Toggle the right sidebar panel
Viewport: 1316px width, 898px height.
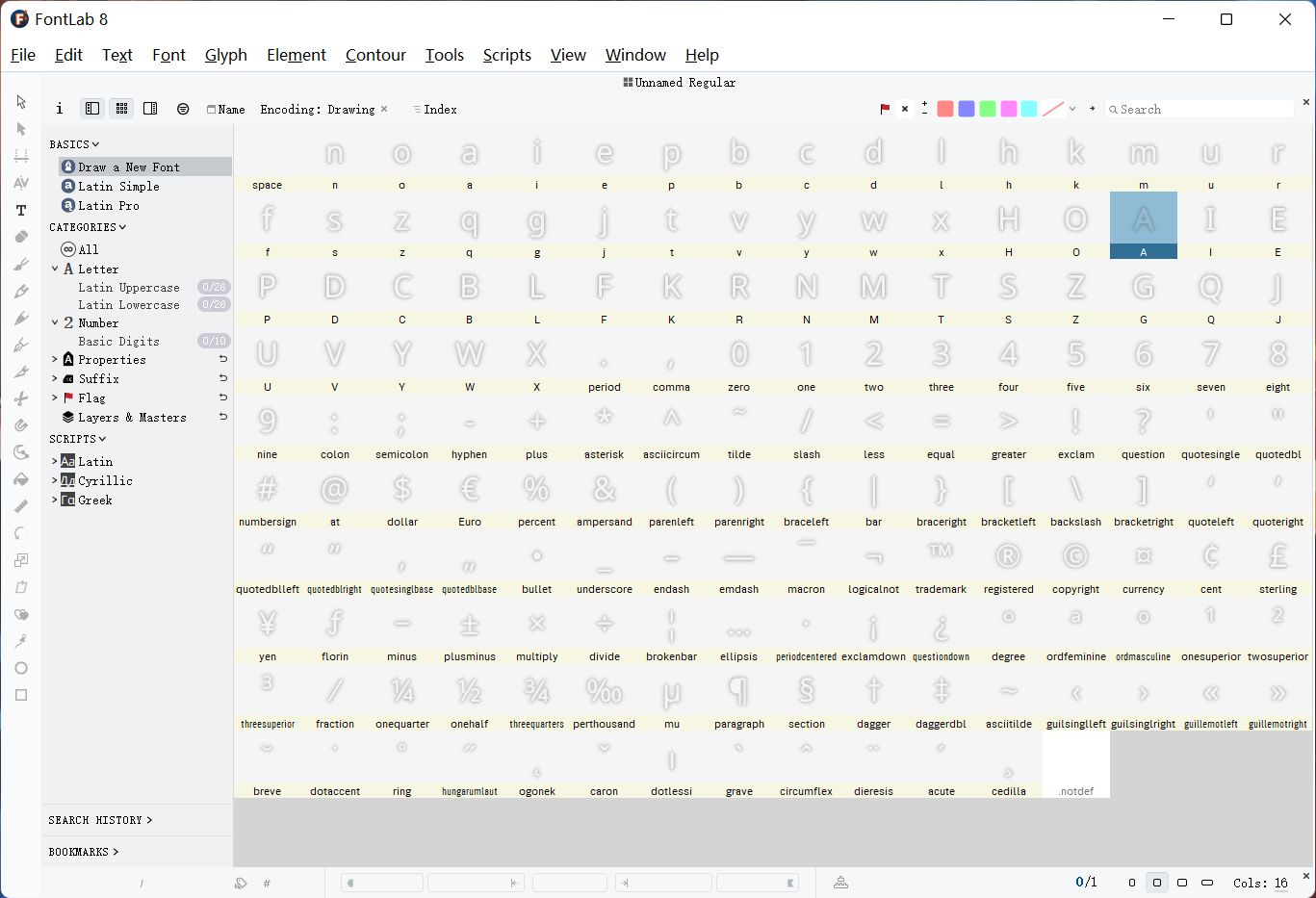150,109
